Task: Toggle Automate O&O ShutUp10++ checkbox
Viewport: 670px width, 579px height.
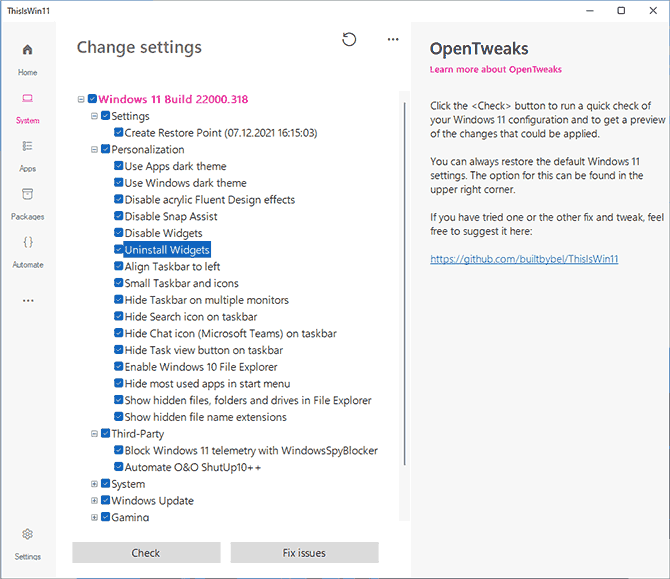Action: 118,467
